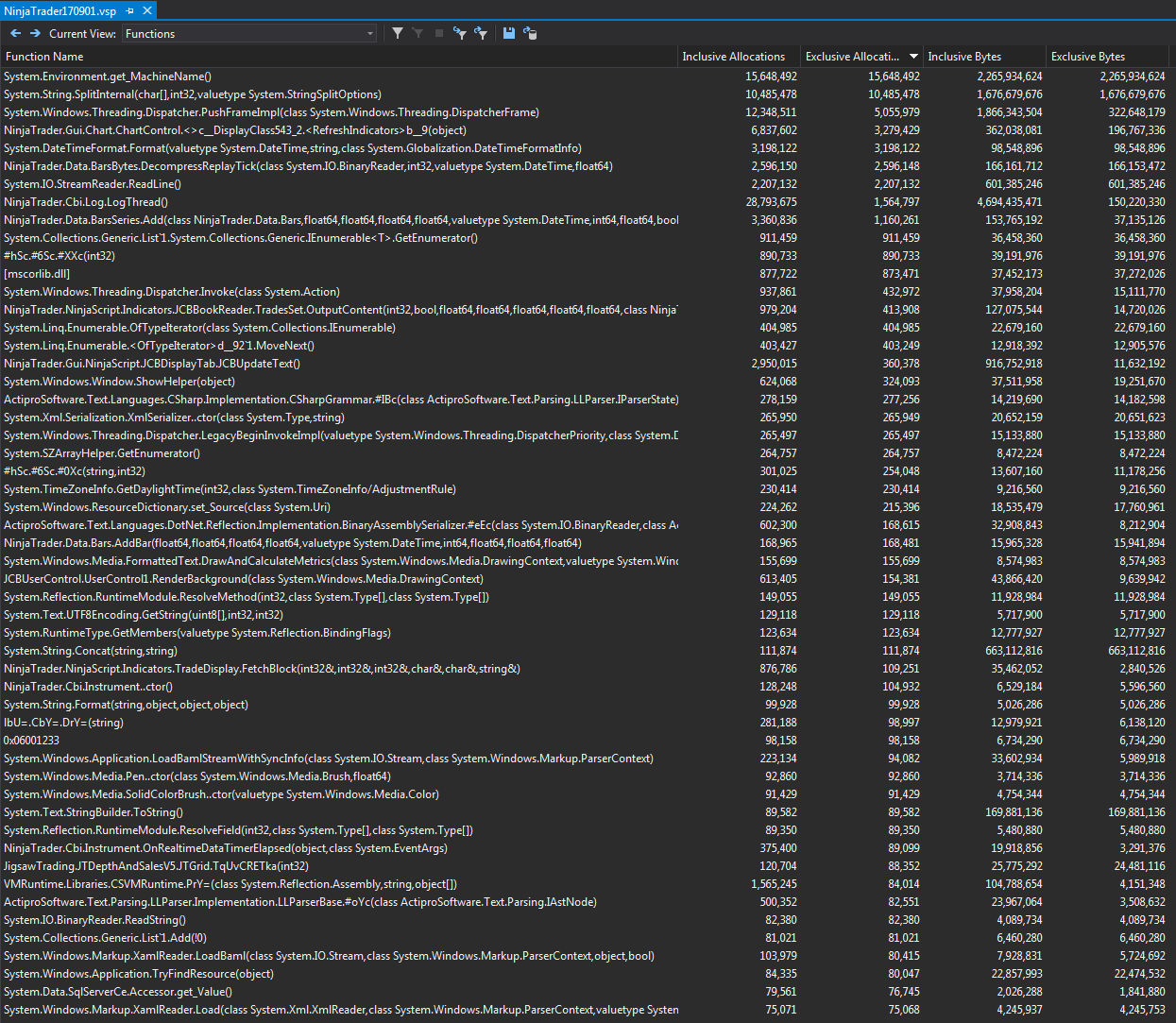This screenshot has width=1176, height=1023.
Task: Select Dispatcher.Invoke(class System.Action) row
Action: 586,292
